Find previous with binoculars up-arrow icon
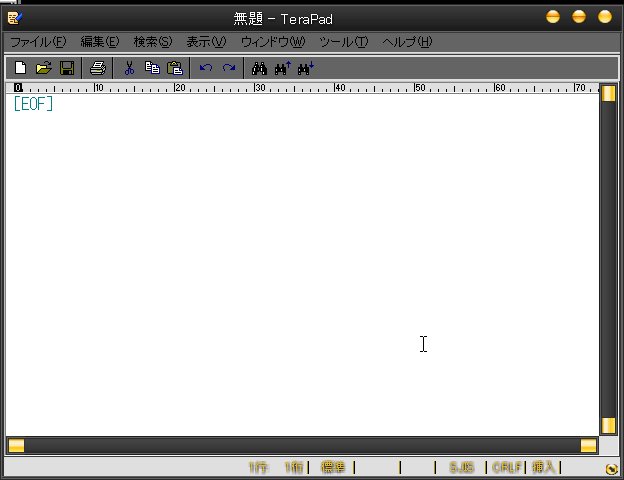The width and height of the screenshot is (624, 480). coord(283,68)
